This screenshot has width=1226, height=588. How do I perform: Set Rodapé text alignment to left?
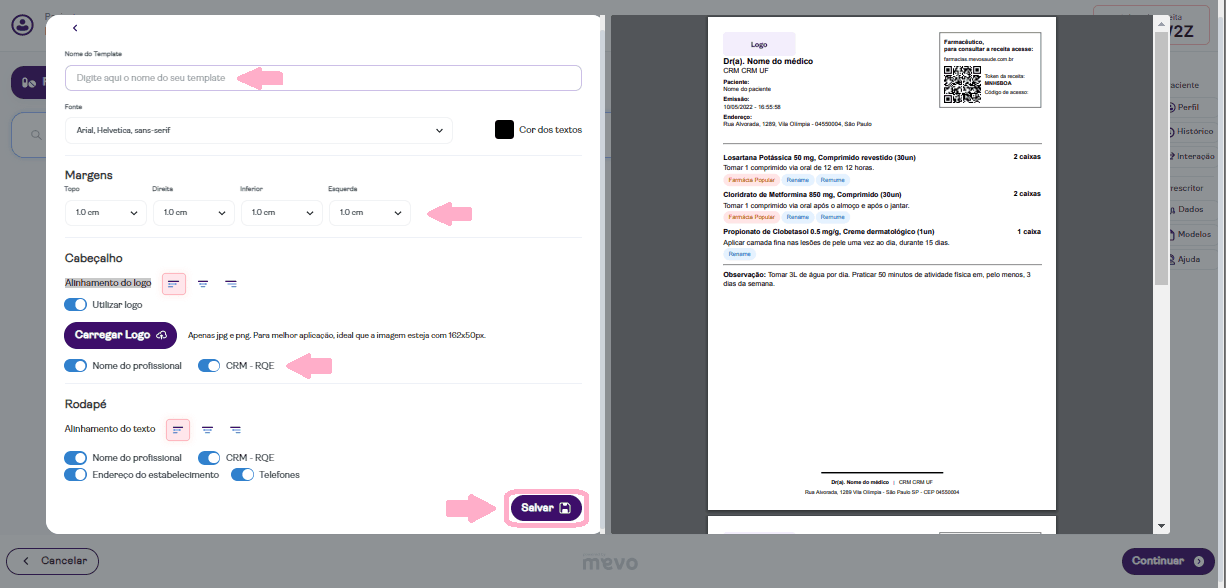[x=178, y=429]
